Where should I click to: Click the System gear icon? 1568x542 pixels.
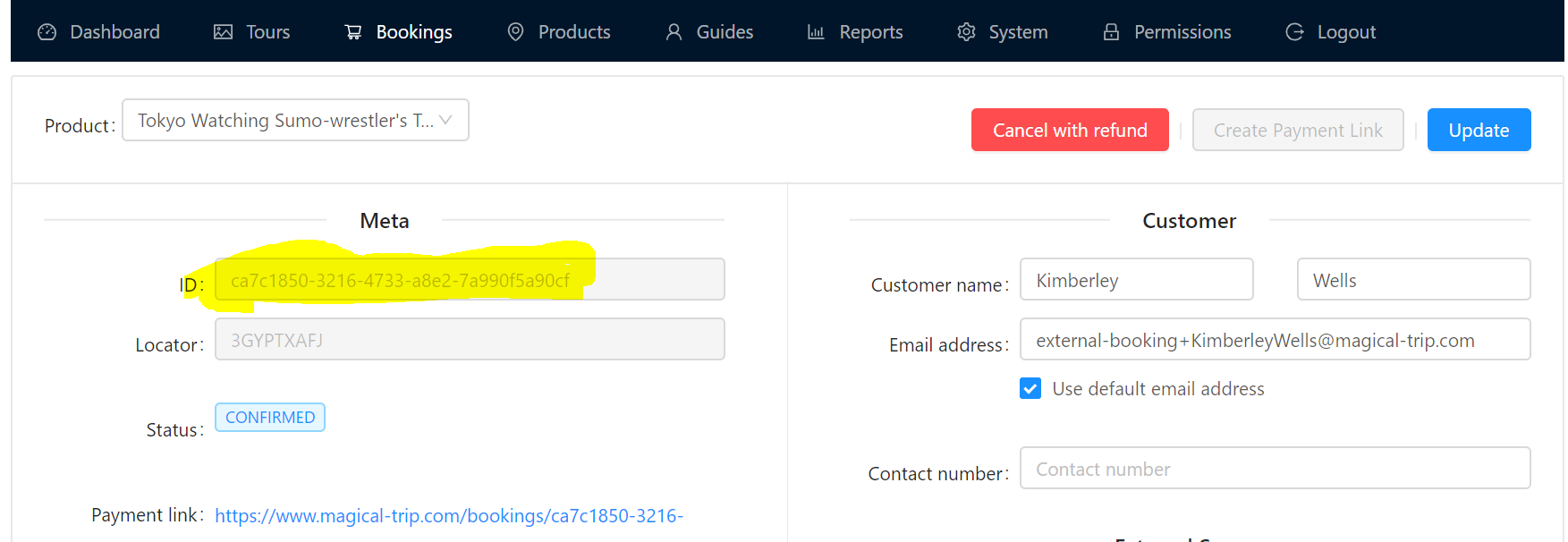point(966,32)
